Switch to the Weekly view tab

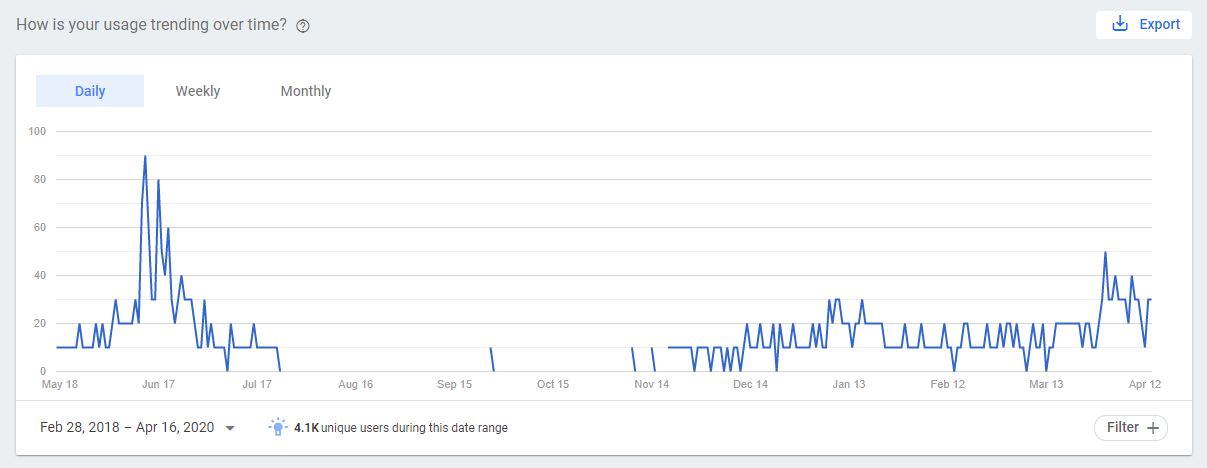click(x=198, y=91)
